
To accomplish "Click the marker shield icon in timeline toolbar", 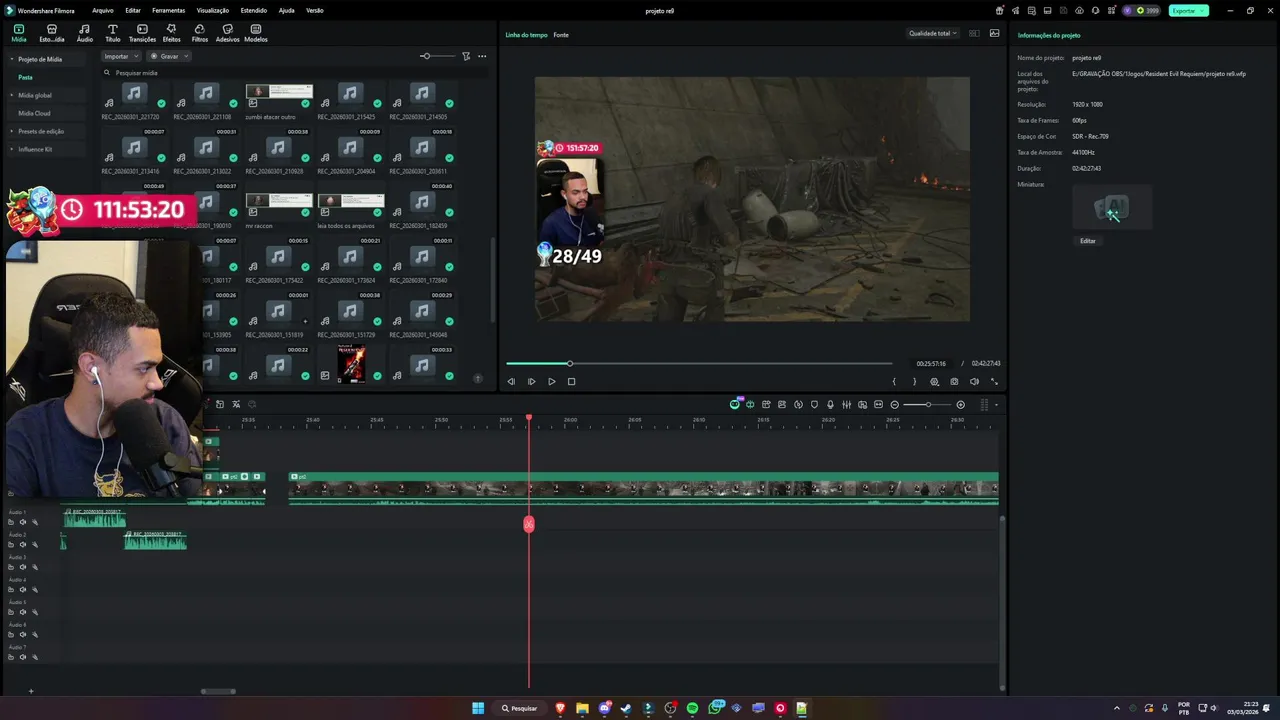I will (814, 404).
